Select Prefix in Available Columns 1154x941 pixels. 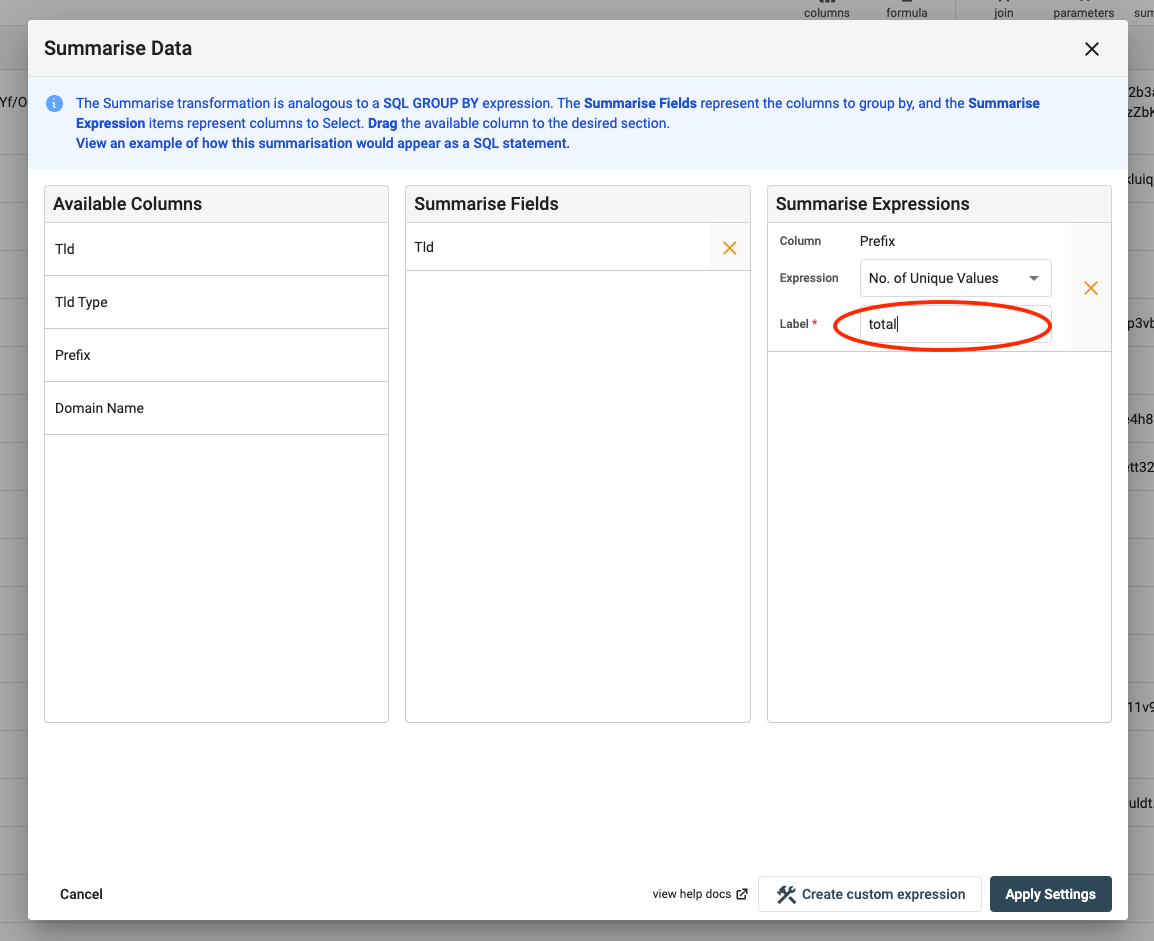pyautogui.click(x=216, y=355)
